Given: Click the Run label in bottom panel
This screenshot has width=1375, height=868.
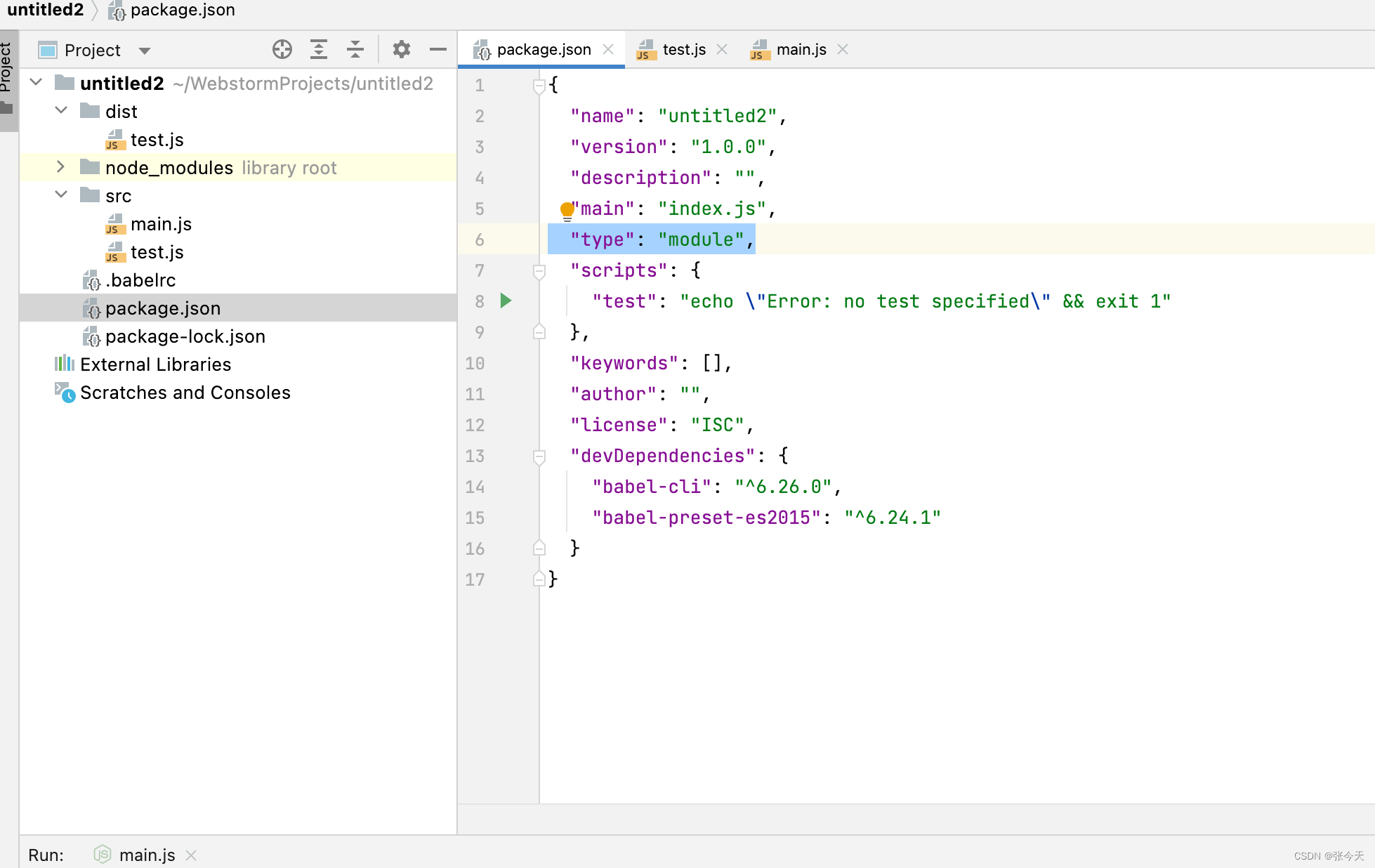Looking at the screenshot, I should coord(46,855).
